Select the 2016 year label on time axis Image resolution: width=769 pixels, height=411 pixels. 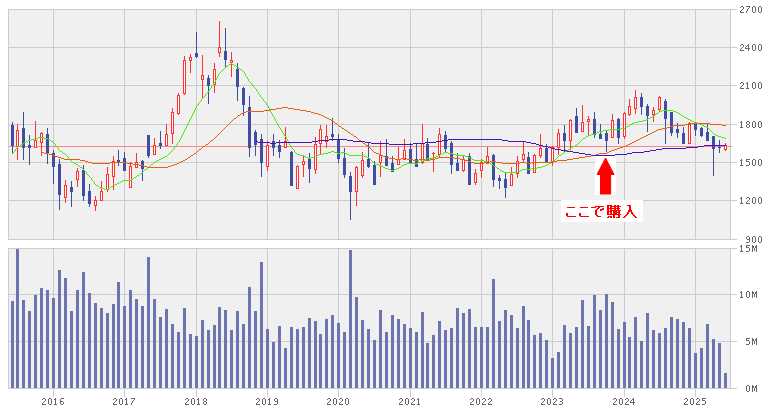52,401
